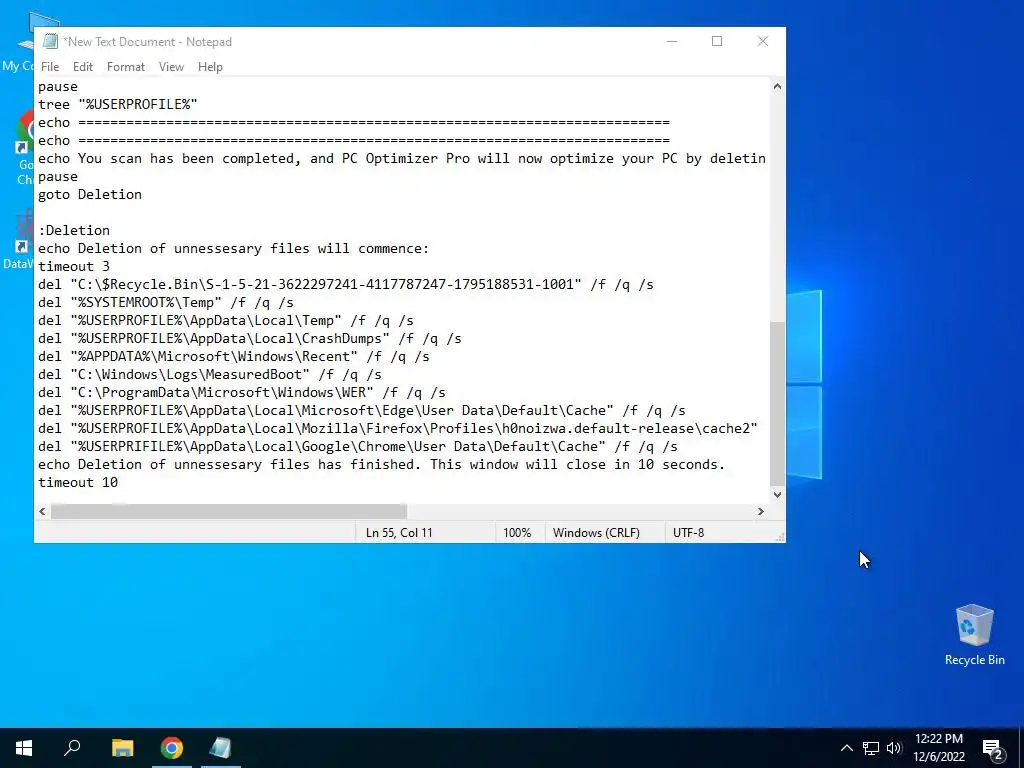
Task: Click the del %SYSTEMROOT%\Temp line
Action: tap(166, 302)
